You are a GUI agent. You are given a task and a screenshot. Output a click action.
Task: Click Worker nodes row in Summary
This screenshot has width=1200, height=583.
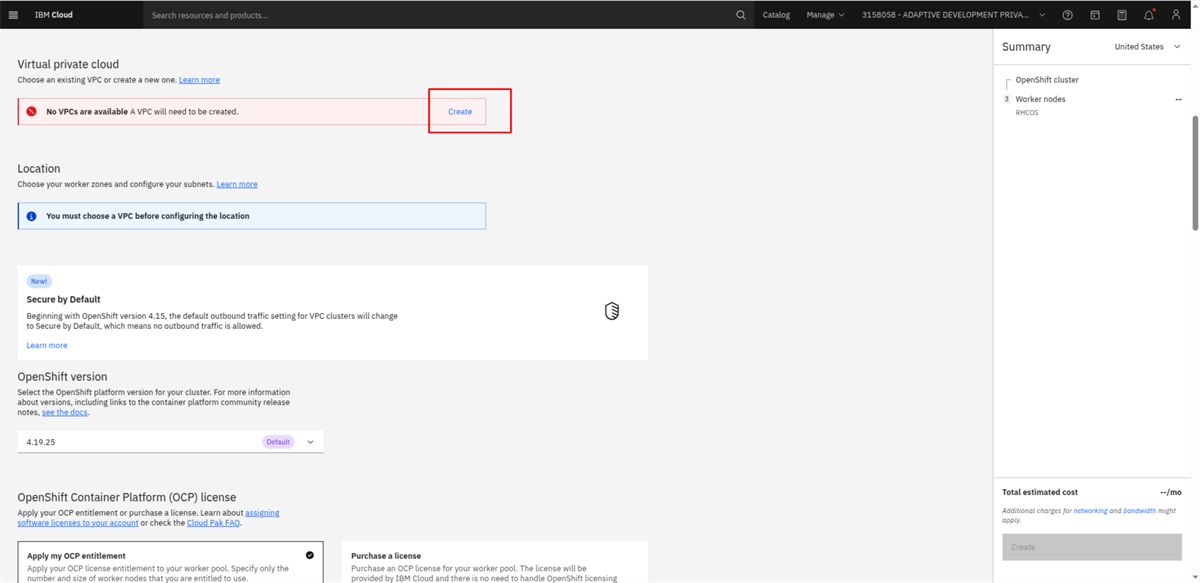[1093, 99]
